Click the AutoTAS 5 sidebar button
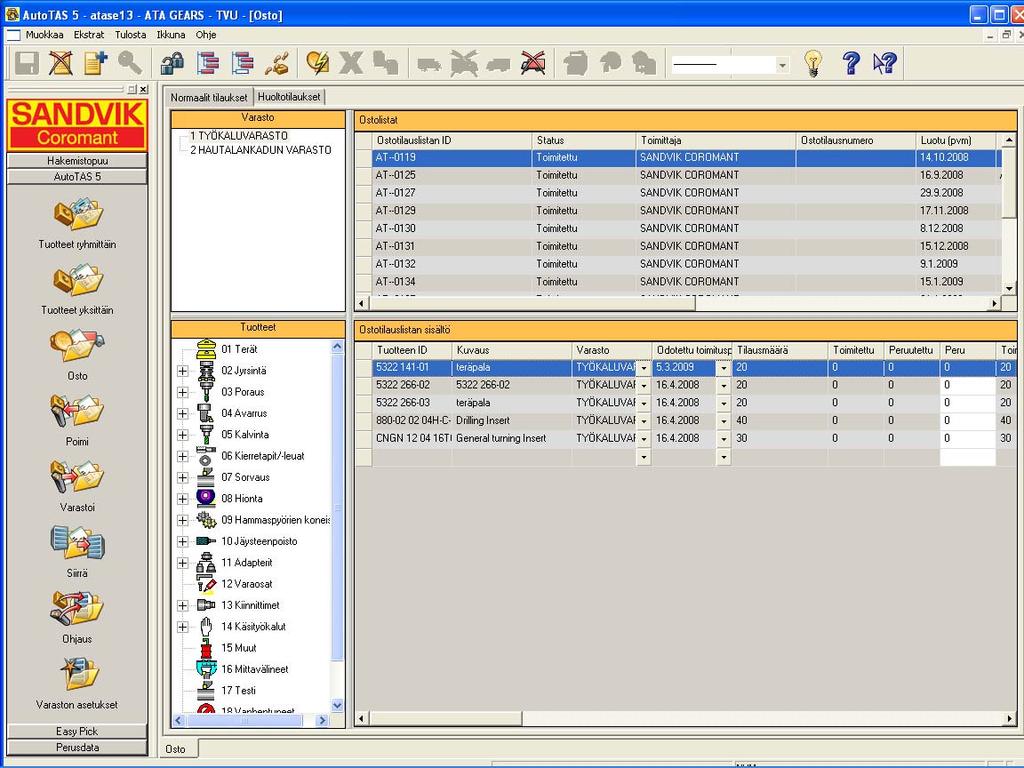The height and width of the screenshot is (768, 1024). coord(77,177)
